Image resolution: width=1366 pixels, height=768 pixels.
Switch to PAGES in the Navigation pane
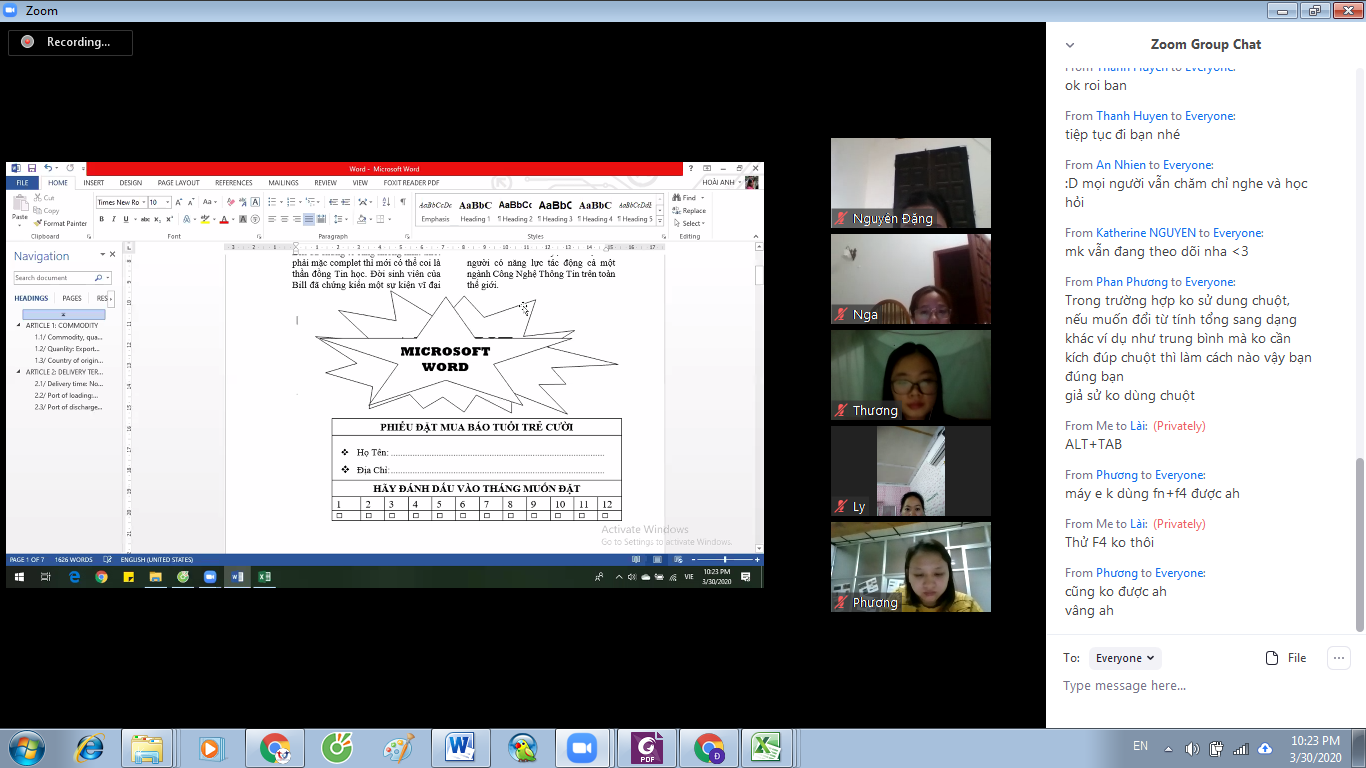pyautogui.click(x=72, y=298)
